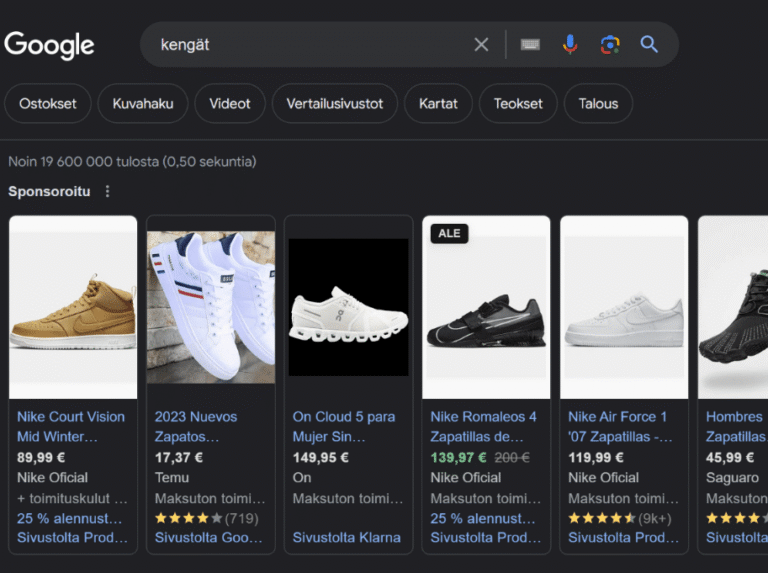768x573 pixels.
Task: Open Nike Air Force 1 '07 link
Action: tap(620, 427)
